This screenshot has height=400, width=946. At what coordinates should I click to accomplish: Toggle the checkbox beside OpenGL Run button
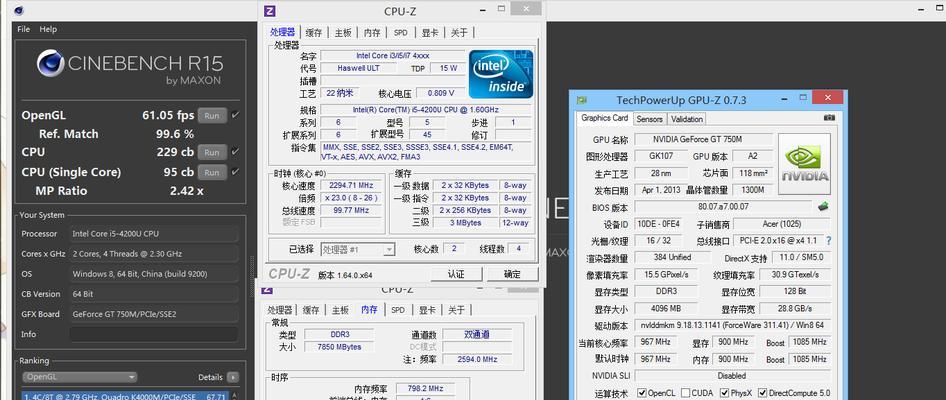click(235, 115)
